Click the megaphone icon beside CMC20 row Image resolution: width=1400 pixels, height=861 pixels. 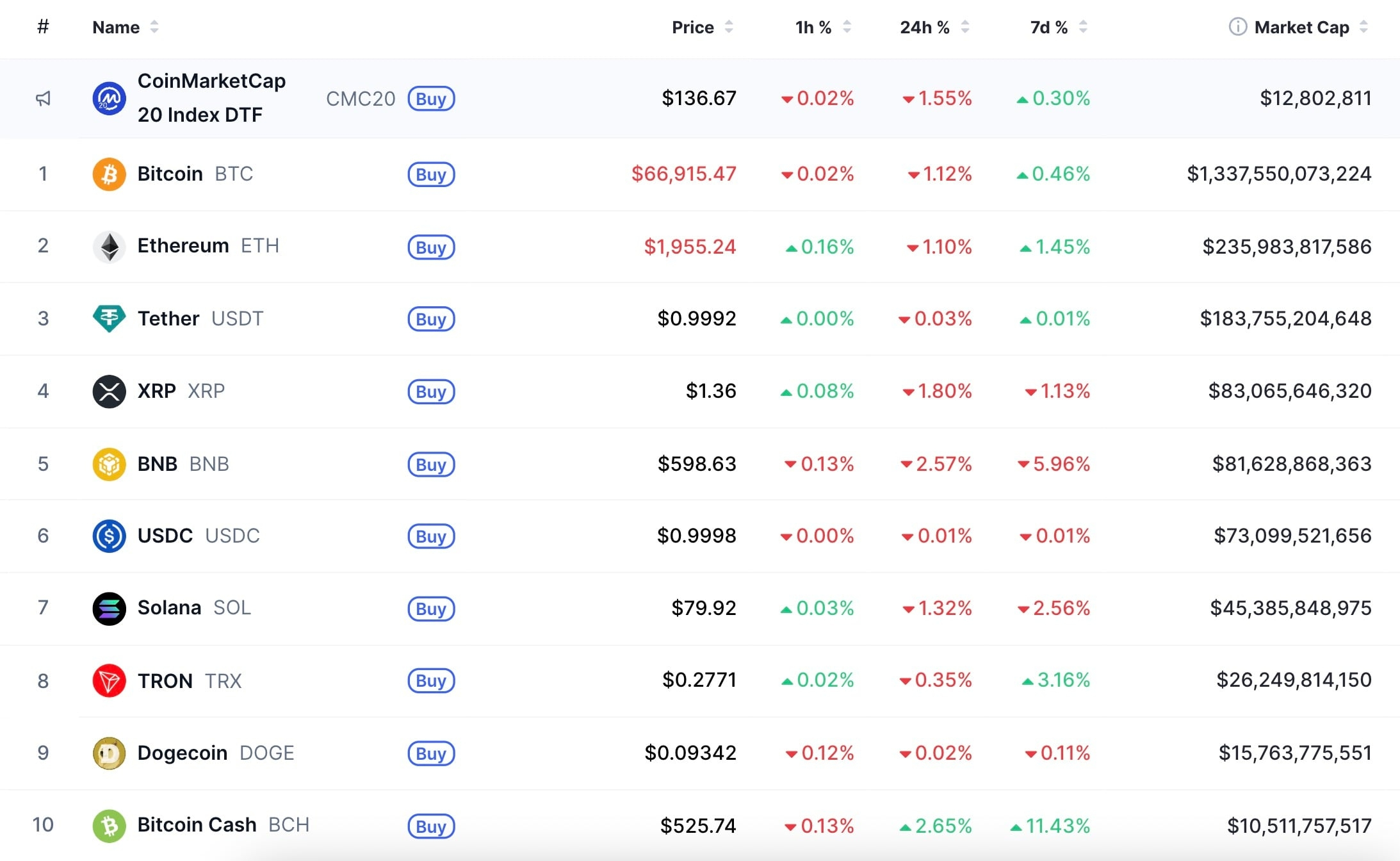[x=43, y=99]
